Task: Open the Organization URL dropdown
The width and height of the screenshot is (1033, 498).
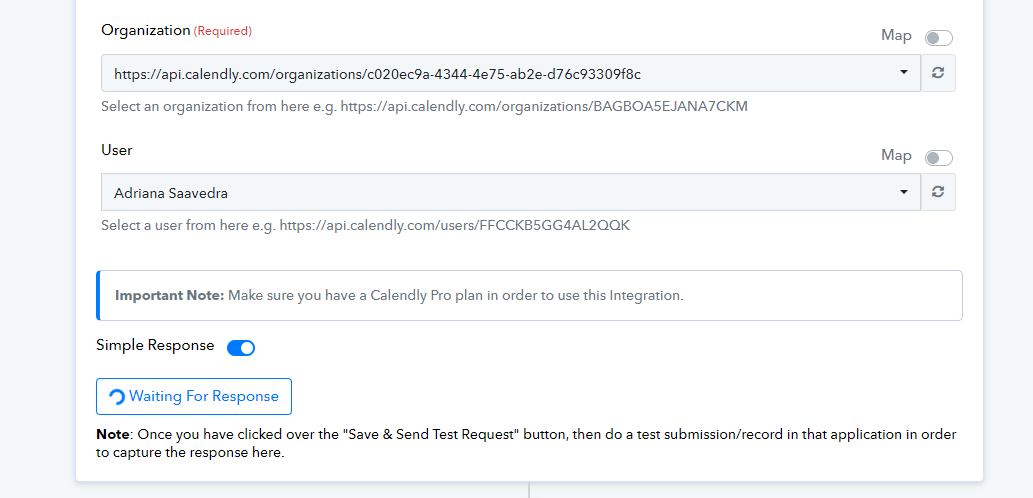Action: [510, 73]
